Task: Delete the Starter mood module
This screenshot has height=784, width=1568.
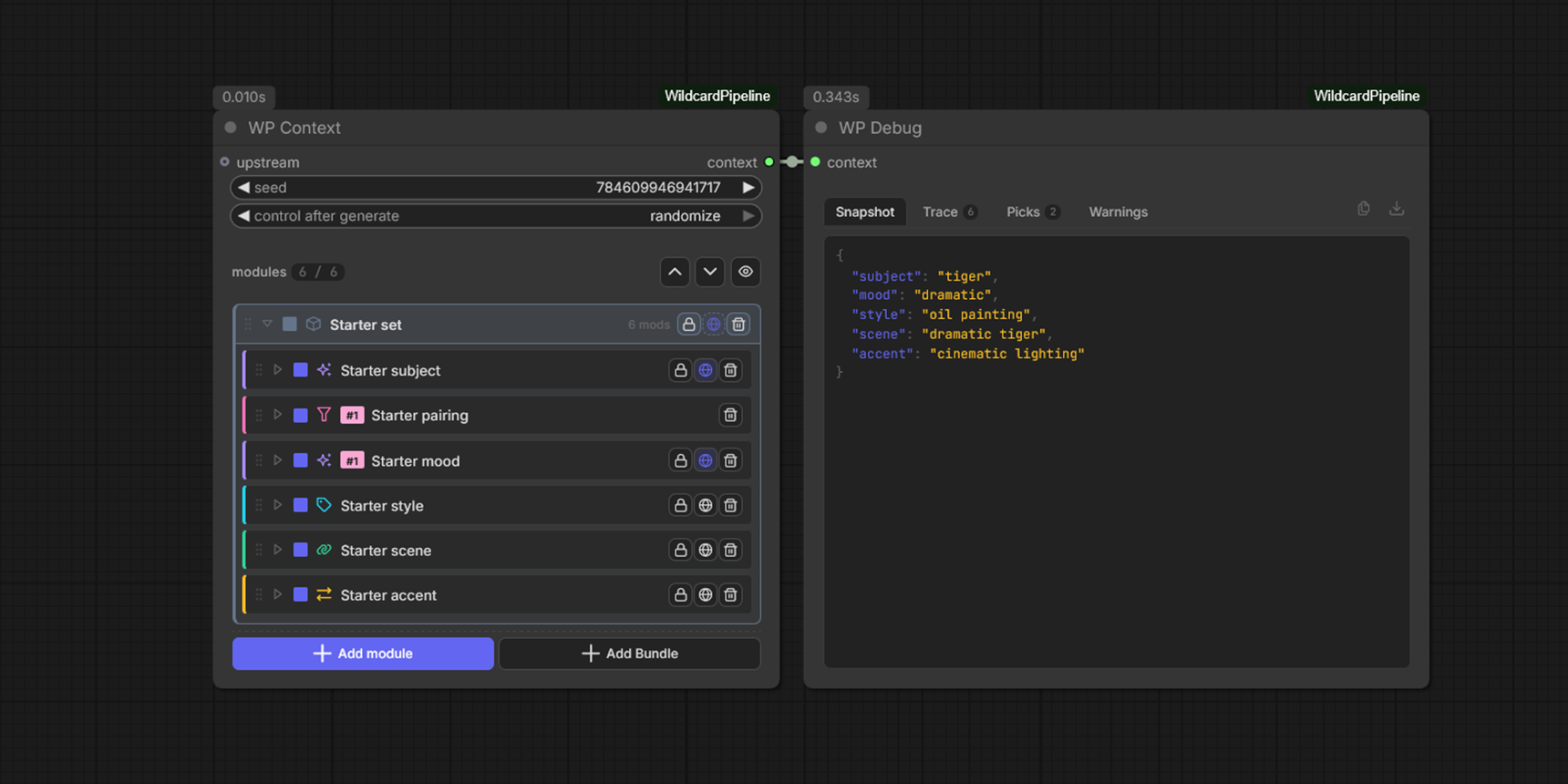Action: pos(730,460)
